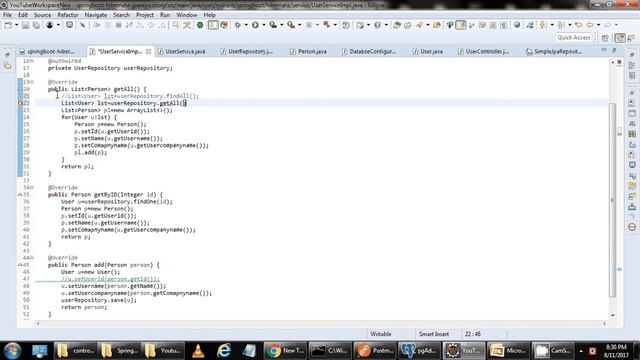Collapse the add method fold on line 44
640x360 pixels.
(x=32, y=258)
